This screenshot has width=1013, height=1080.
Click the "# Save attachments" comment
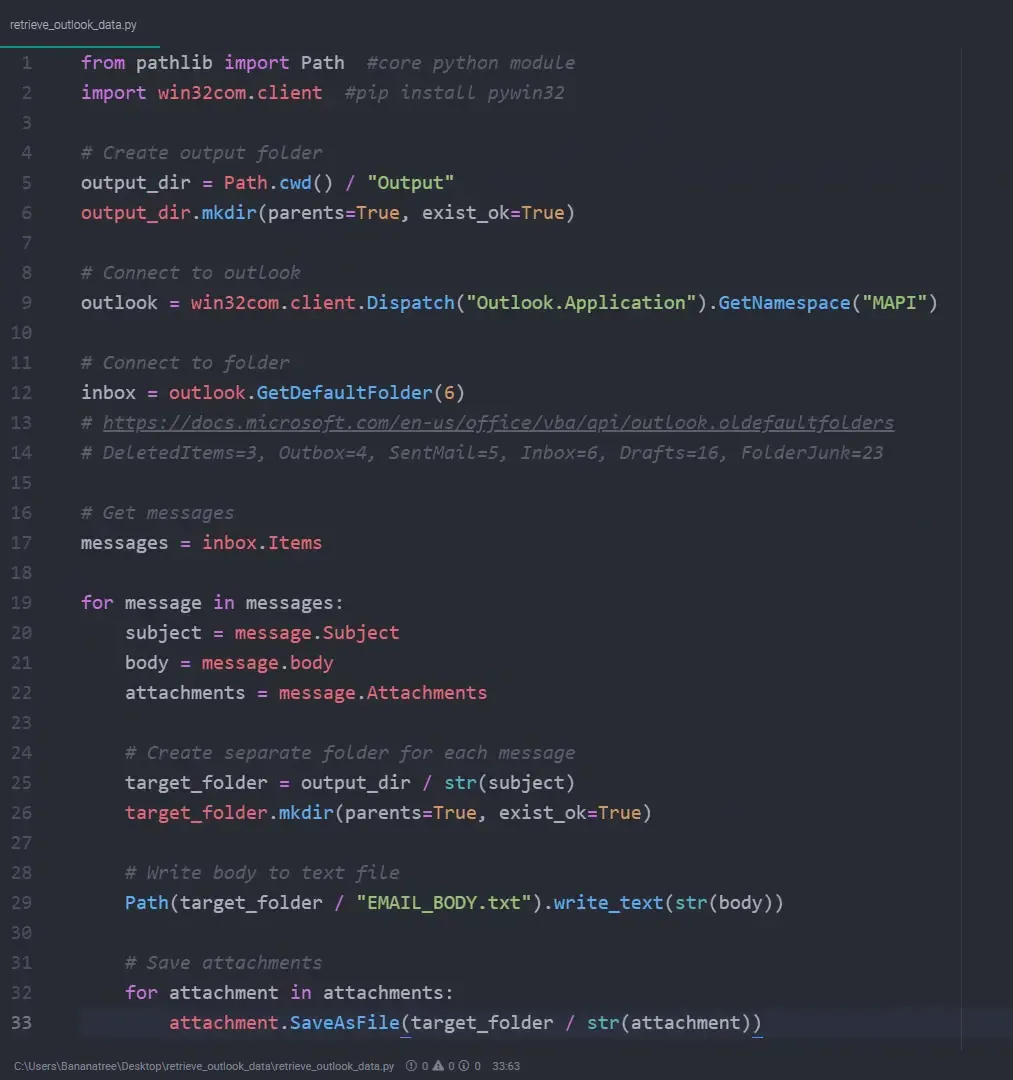pos(224,963)
